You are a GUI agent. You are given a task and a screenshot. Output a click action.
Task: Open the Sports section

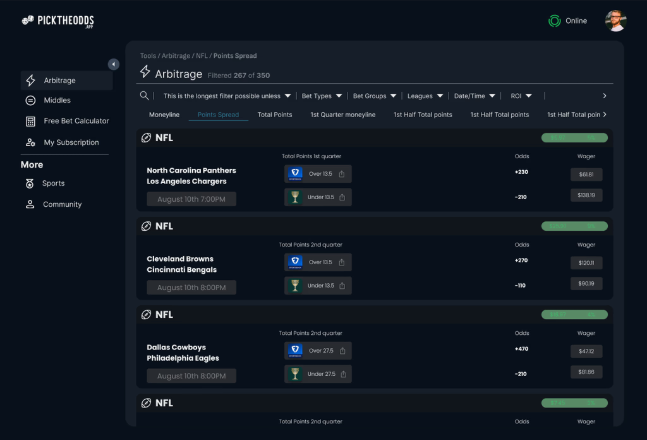pyautogui.click(x=53, y=183)
